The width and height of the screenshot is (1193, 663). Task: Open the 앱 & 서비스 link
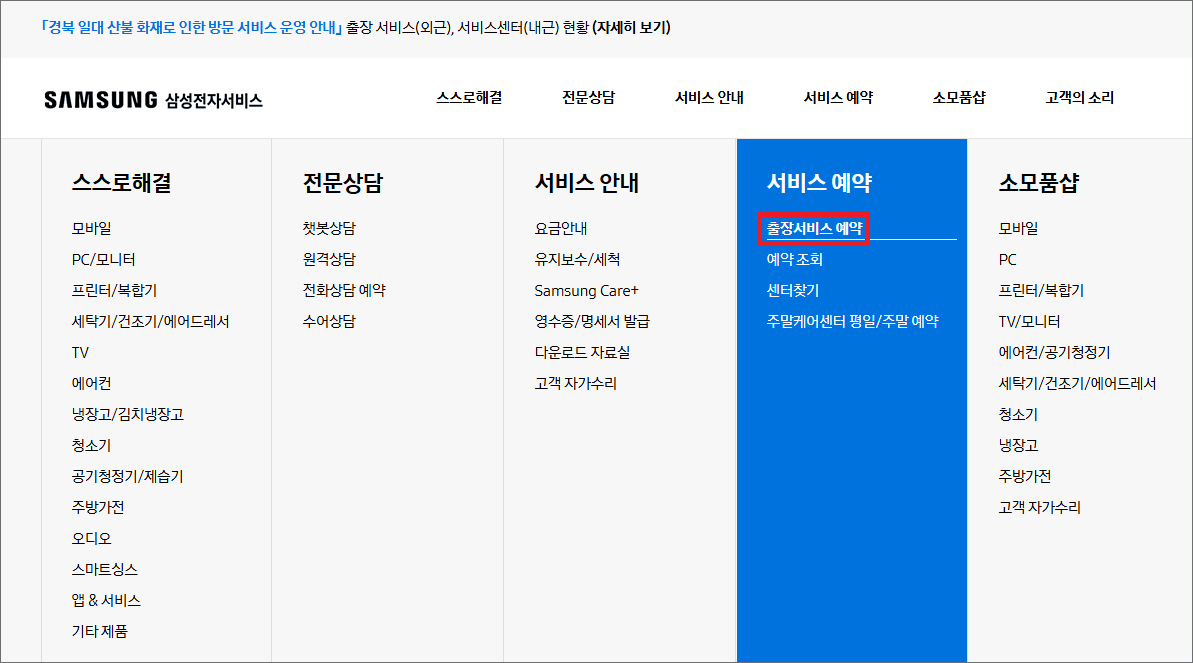[x=106, y=601]
